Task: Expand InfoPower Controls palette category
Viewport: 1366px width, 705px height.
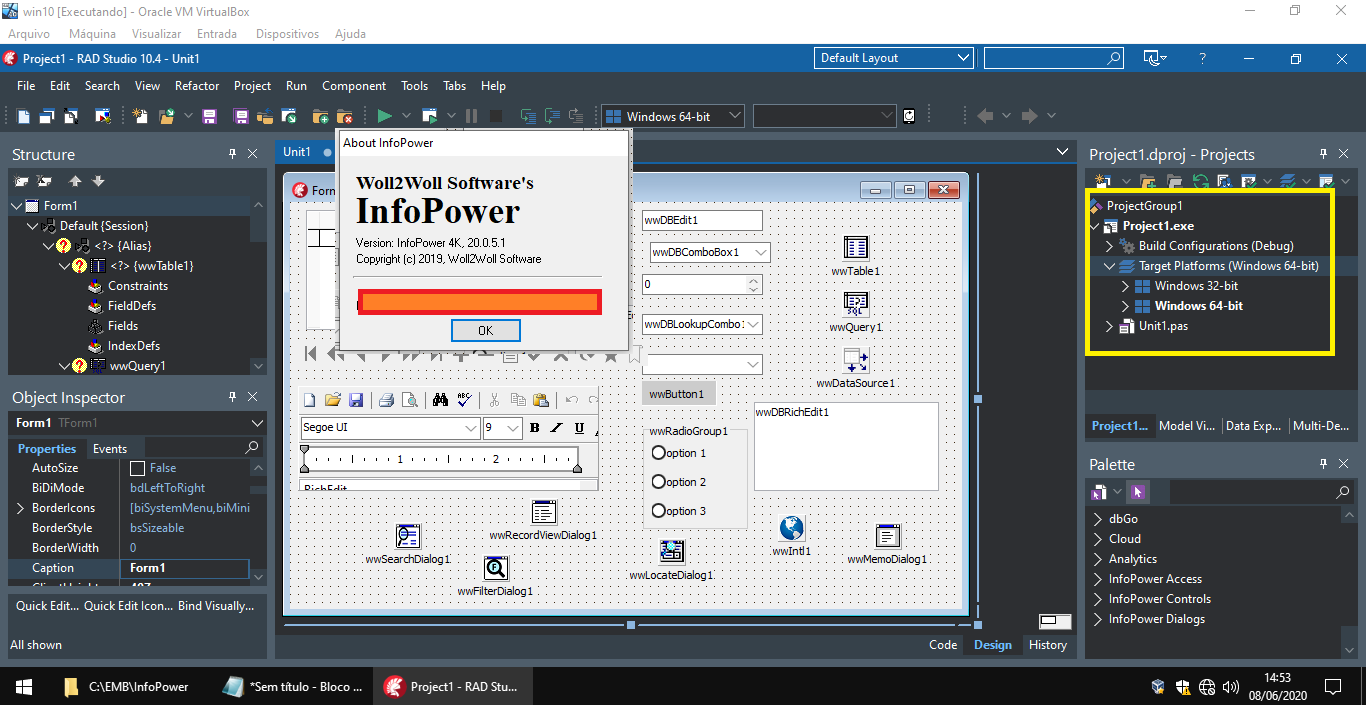Action: (1096, 599)
